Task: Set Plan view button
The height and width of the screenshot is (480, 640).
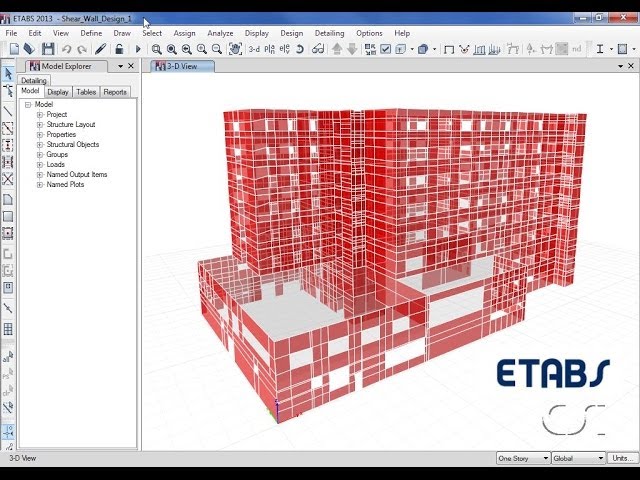Action: point(269,49)
